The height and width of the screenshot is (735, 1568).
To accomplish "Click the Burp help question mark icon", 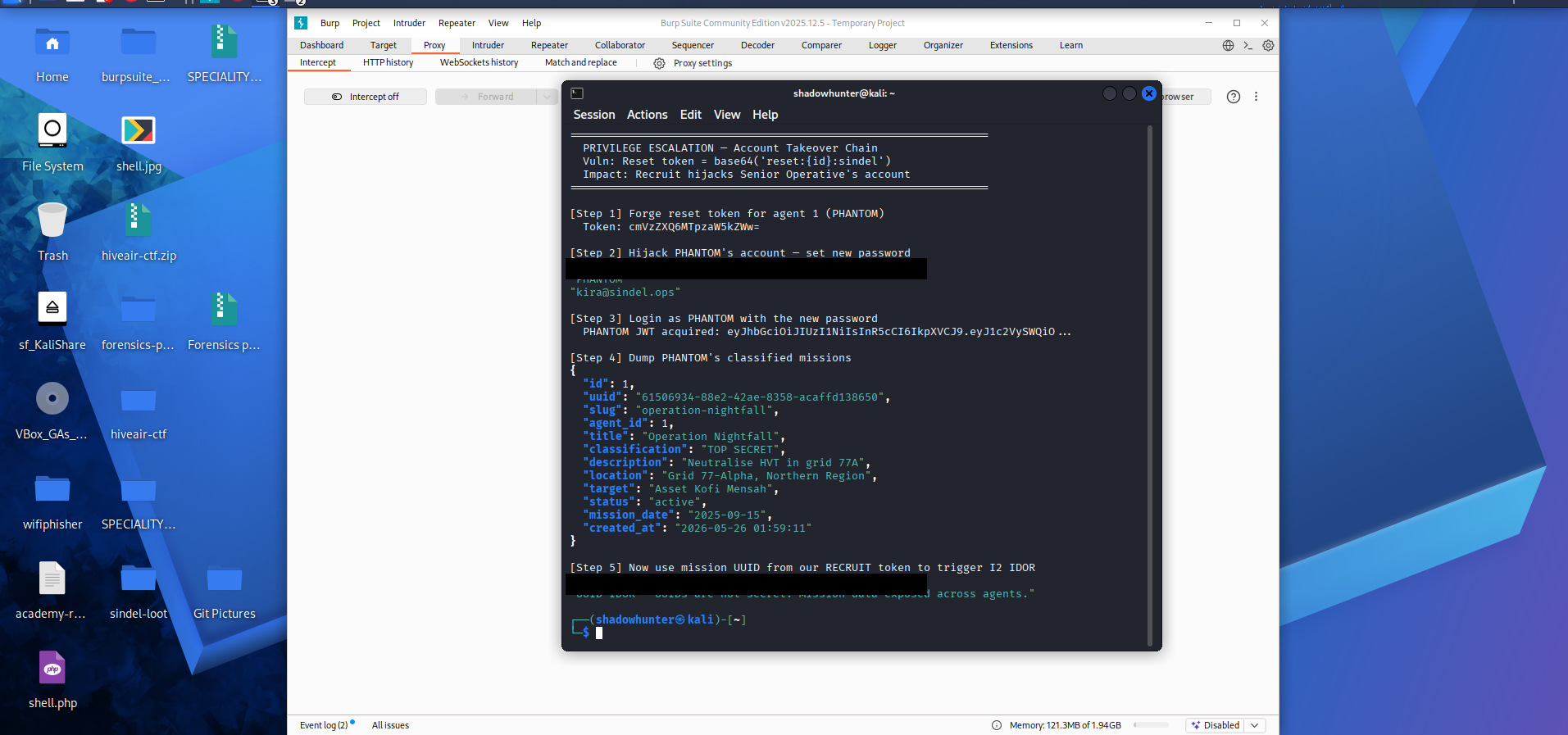I will coord(1233,97).
